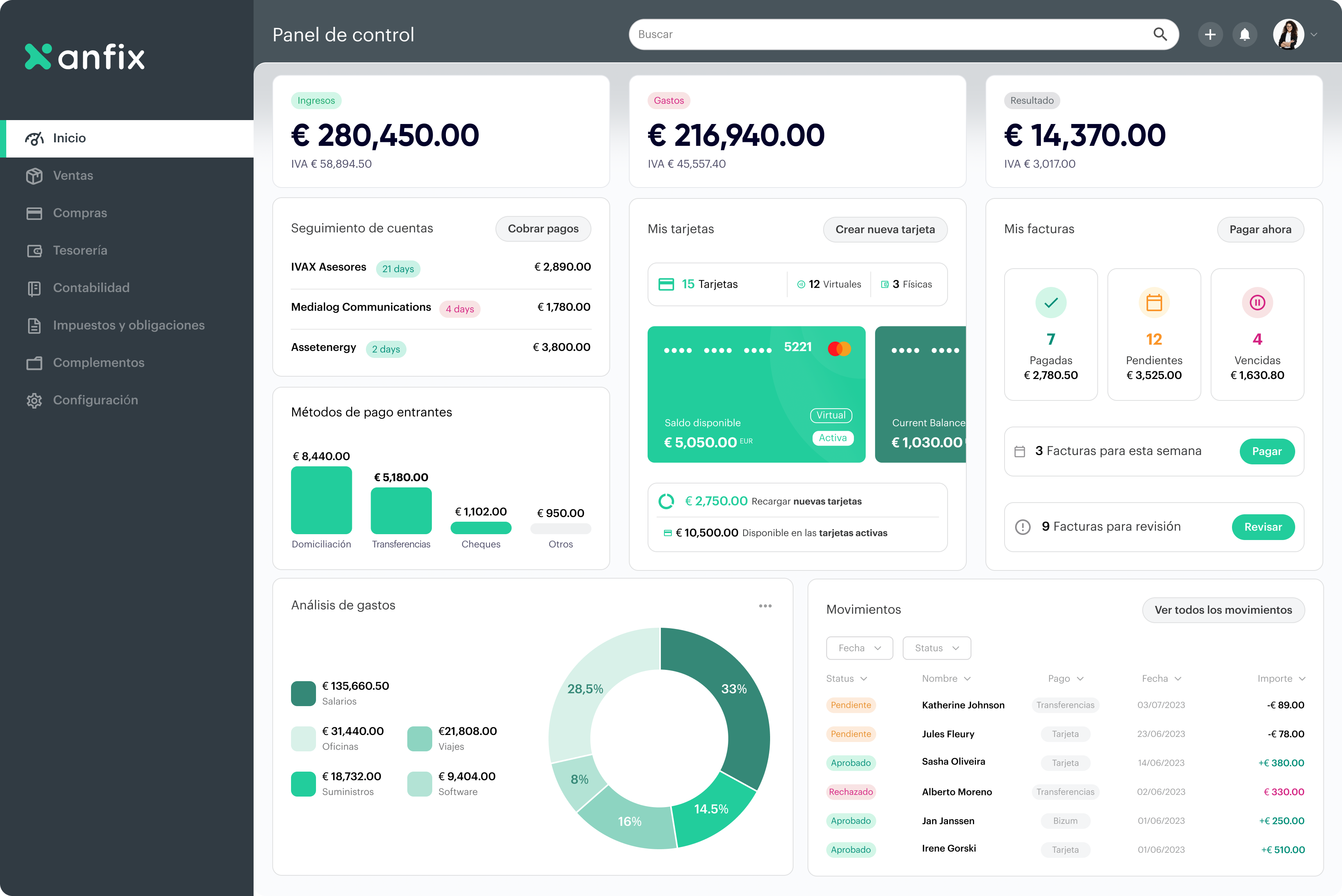
Task: Click the anfix logo
Action: 85,57
